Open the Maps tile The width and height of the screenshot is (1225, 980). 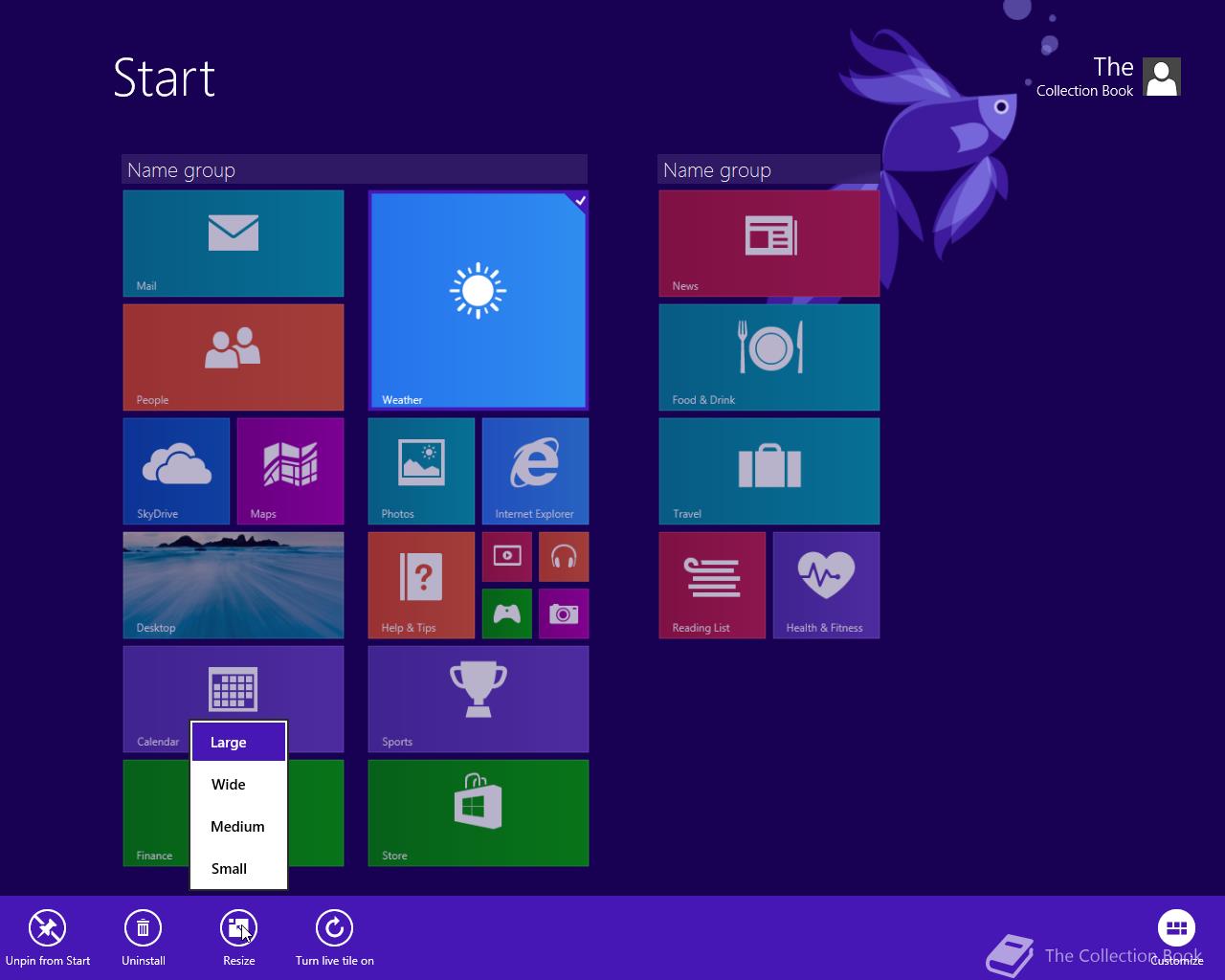(290, 471)
